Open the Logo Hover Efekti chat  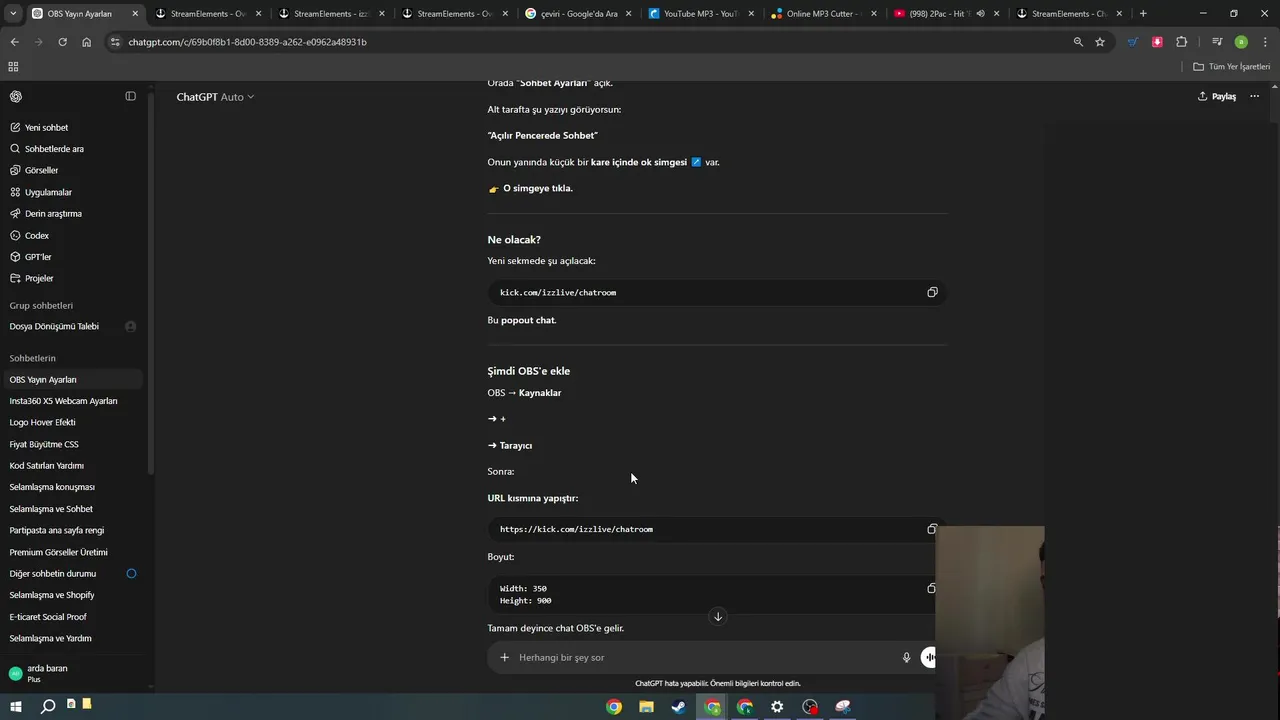pyautogui.click(x=75, y=422)
